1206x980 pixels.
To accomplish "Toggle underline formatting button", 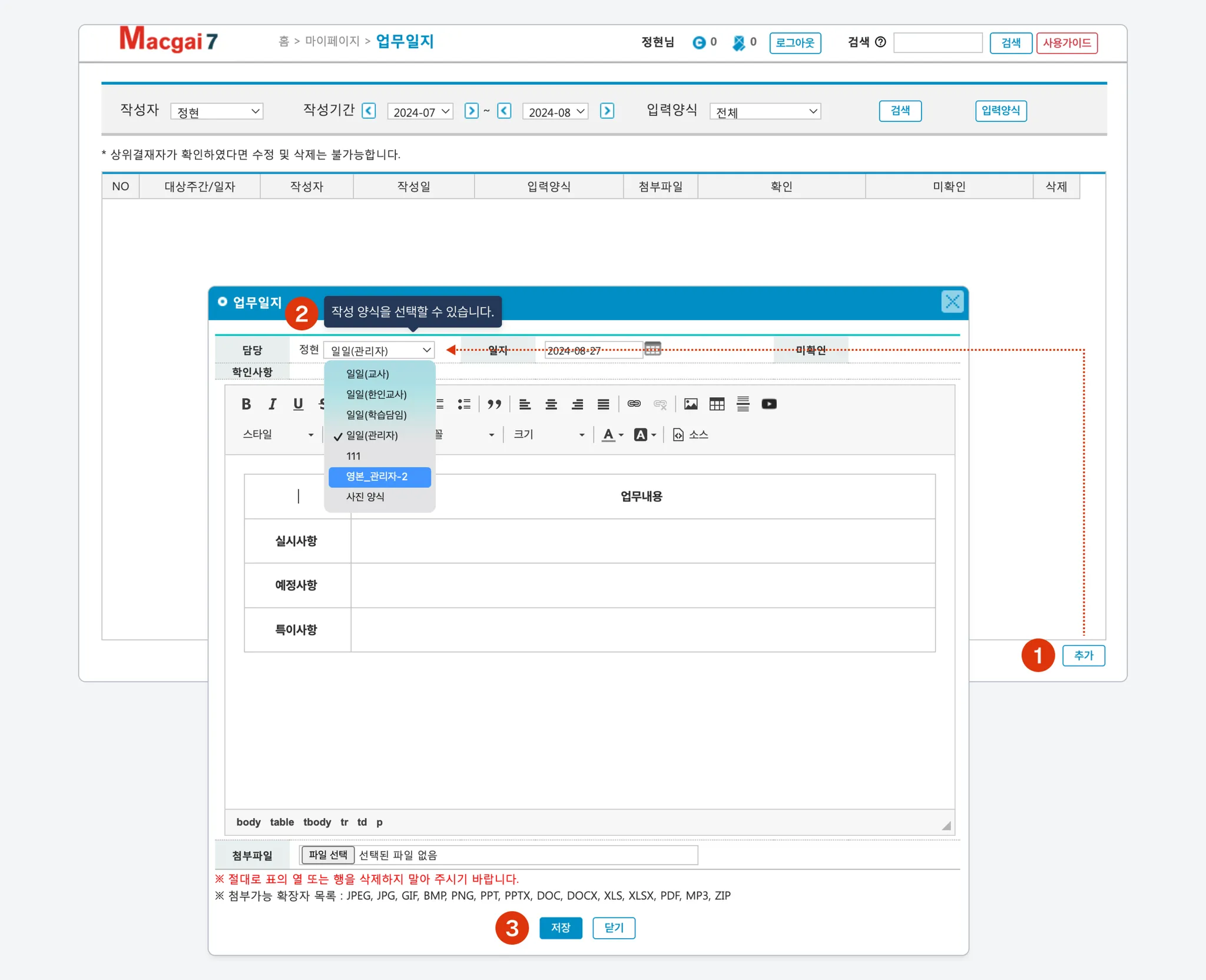I will (x=298, y=404).
